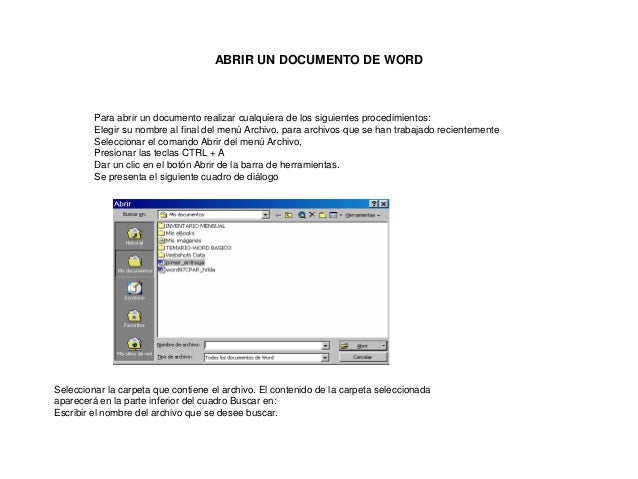Select the Webshots Data folder
The image size is (638, 479).
(x=181, y=255)
